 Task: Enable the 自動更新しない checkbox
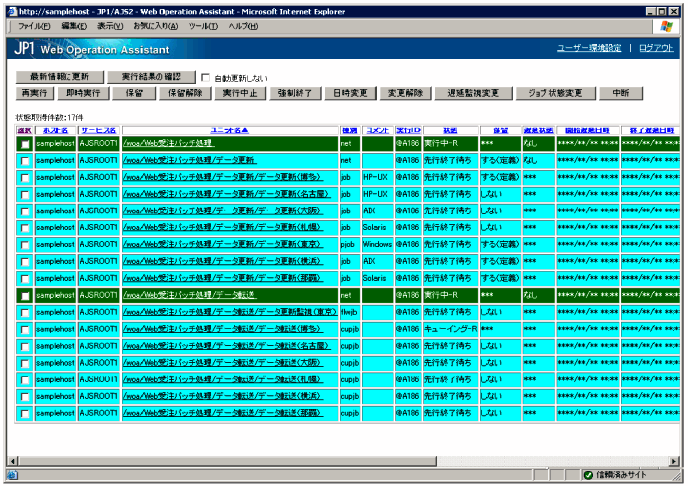click(206, 77)
